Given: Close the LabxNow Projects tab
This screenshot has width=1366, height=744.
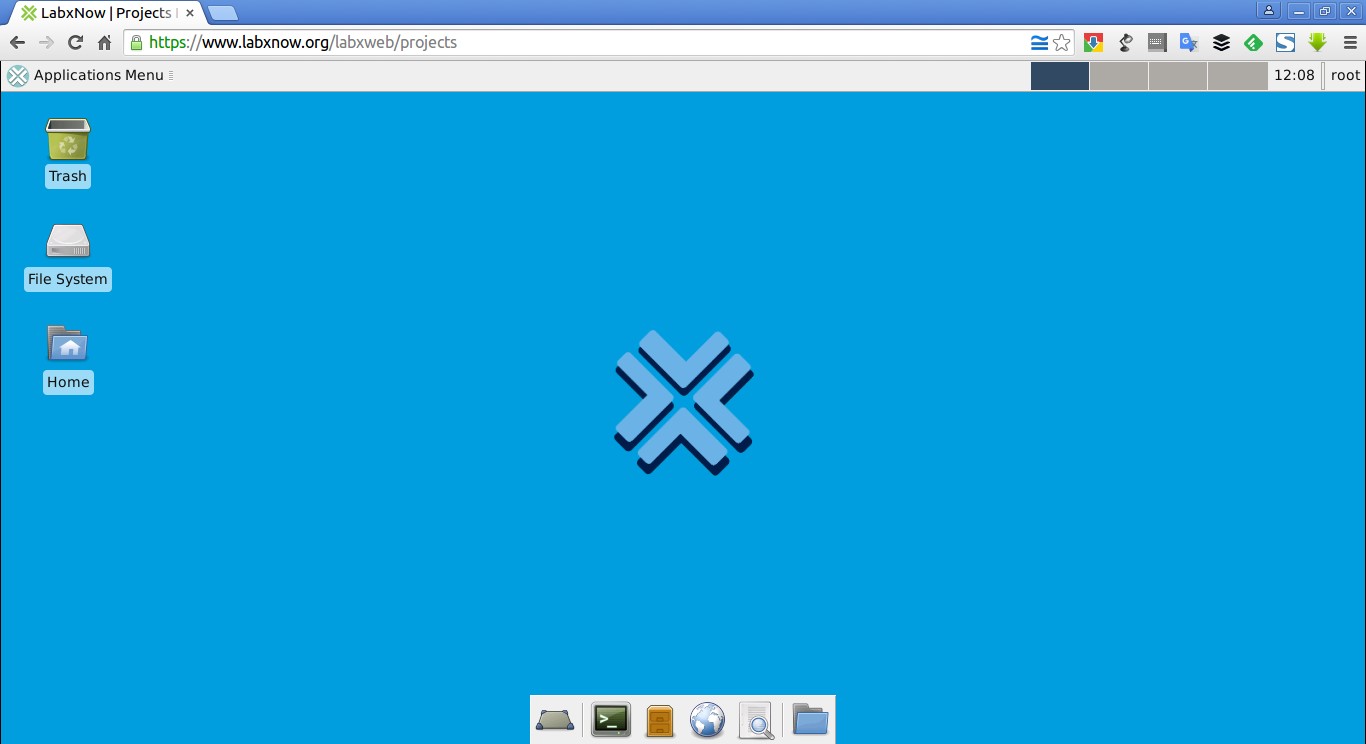Looking at the screenshot, I should (x=190, y=13).
